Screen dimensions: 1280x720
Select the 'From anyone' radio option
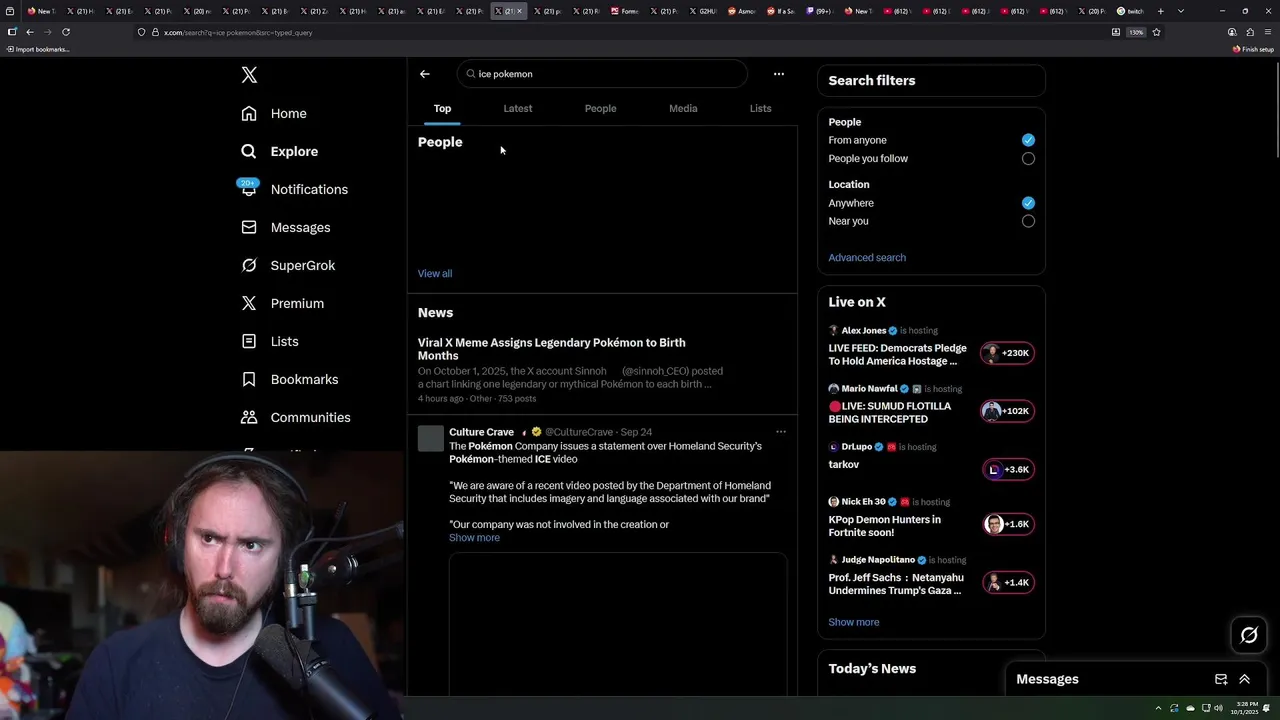coord(1028,140)
